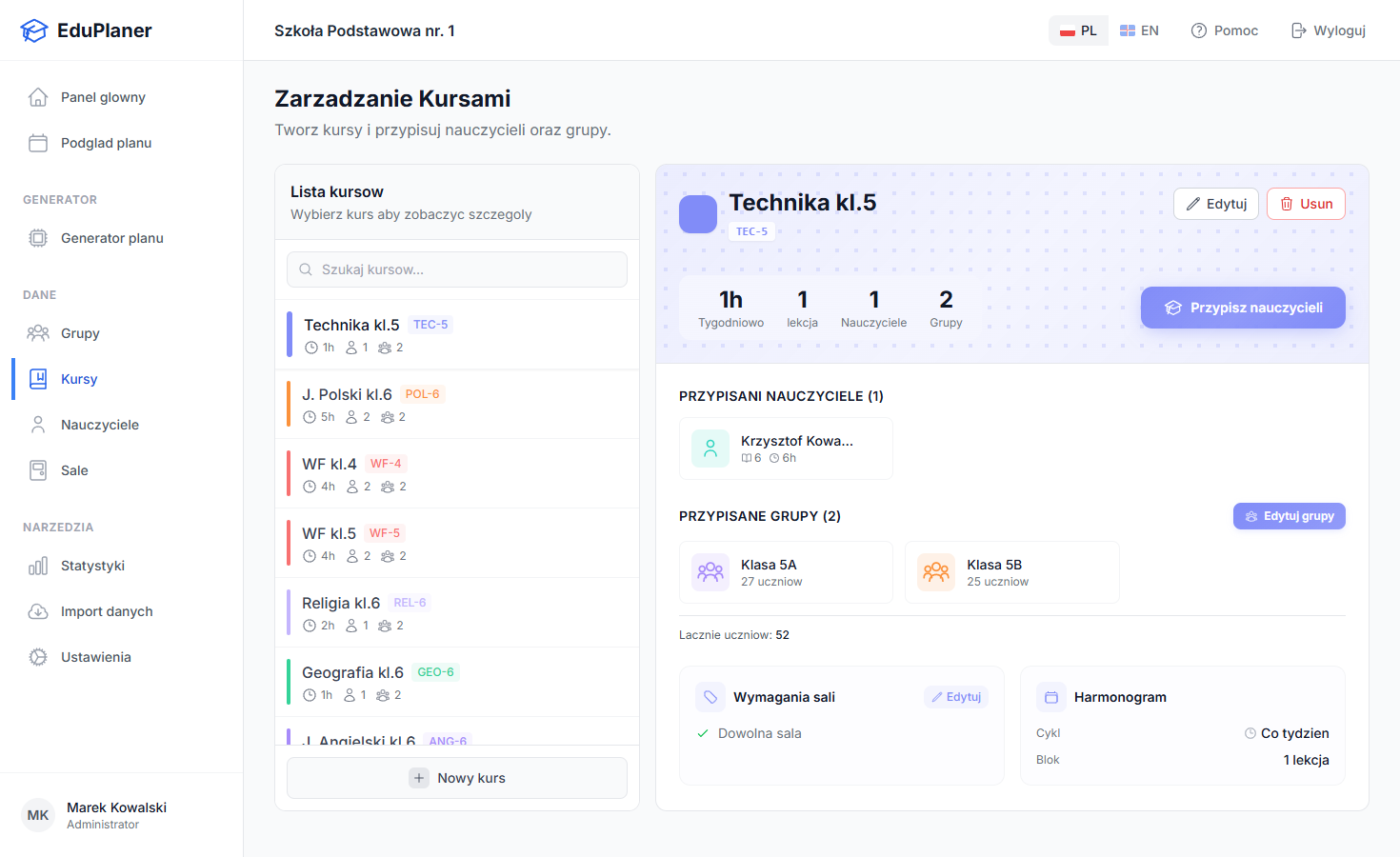Click the Technika kl.5 purple color swatch
This screenshot has width=1400, height=857.
coord(698,214)
